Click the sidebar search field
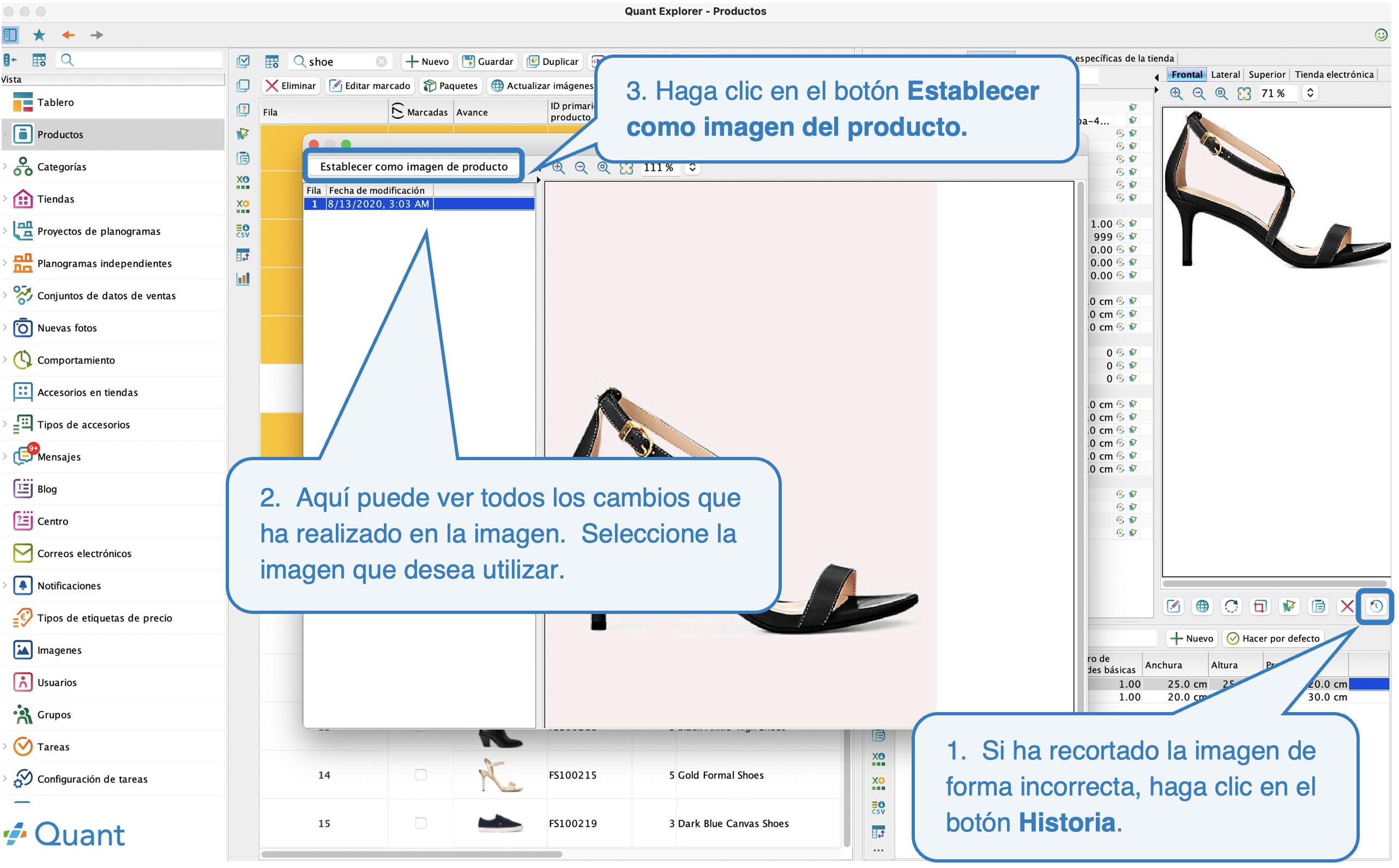The width and height of the screenshot is (1399, 868). [140, 60]
